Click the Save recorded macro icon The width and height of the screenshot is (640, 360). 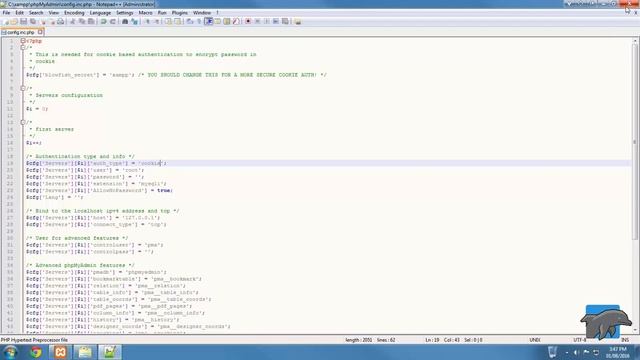tap(285, 21)
